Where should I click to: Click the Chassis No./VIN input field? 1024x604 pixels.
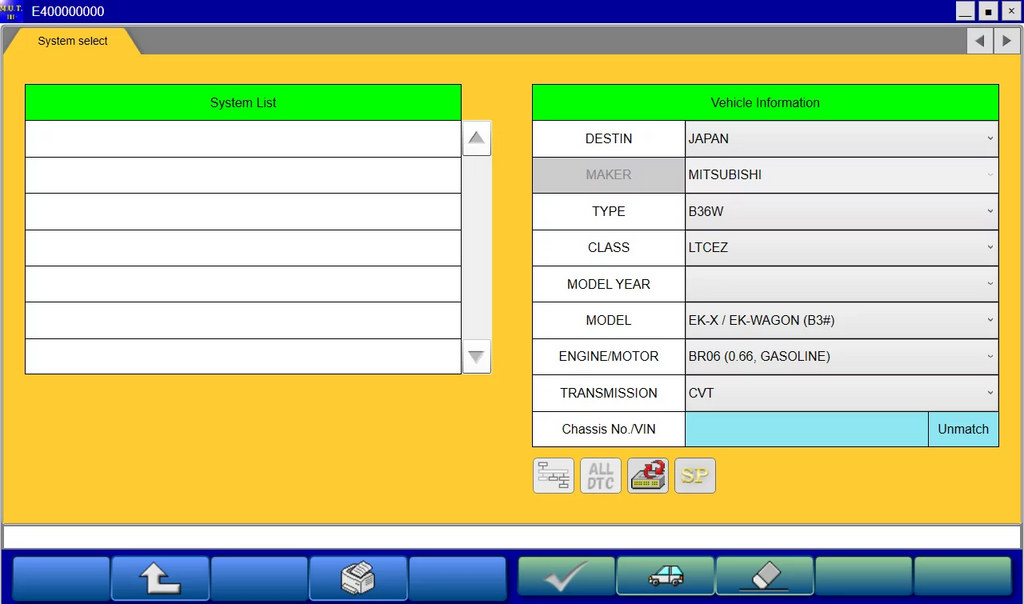tap(806, 429)
